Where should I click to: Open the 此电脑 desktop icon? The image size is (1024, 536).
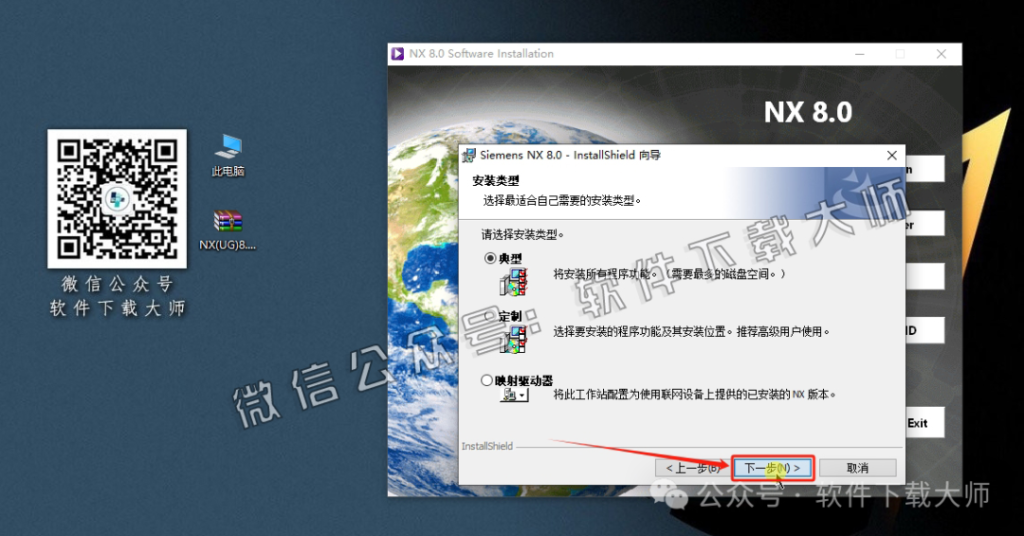[x=228, y=155]
